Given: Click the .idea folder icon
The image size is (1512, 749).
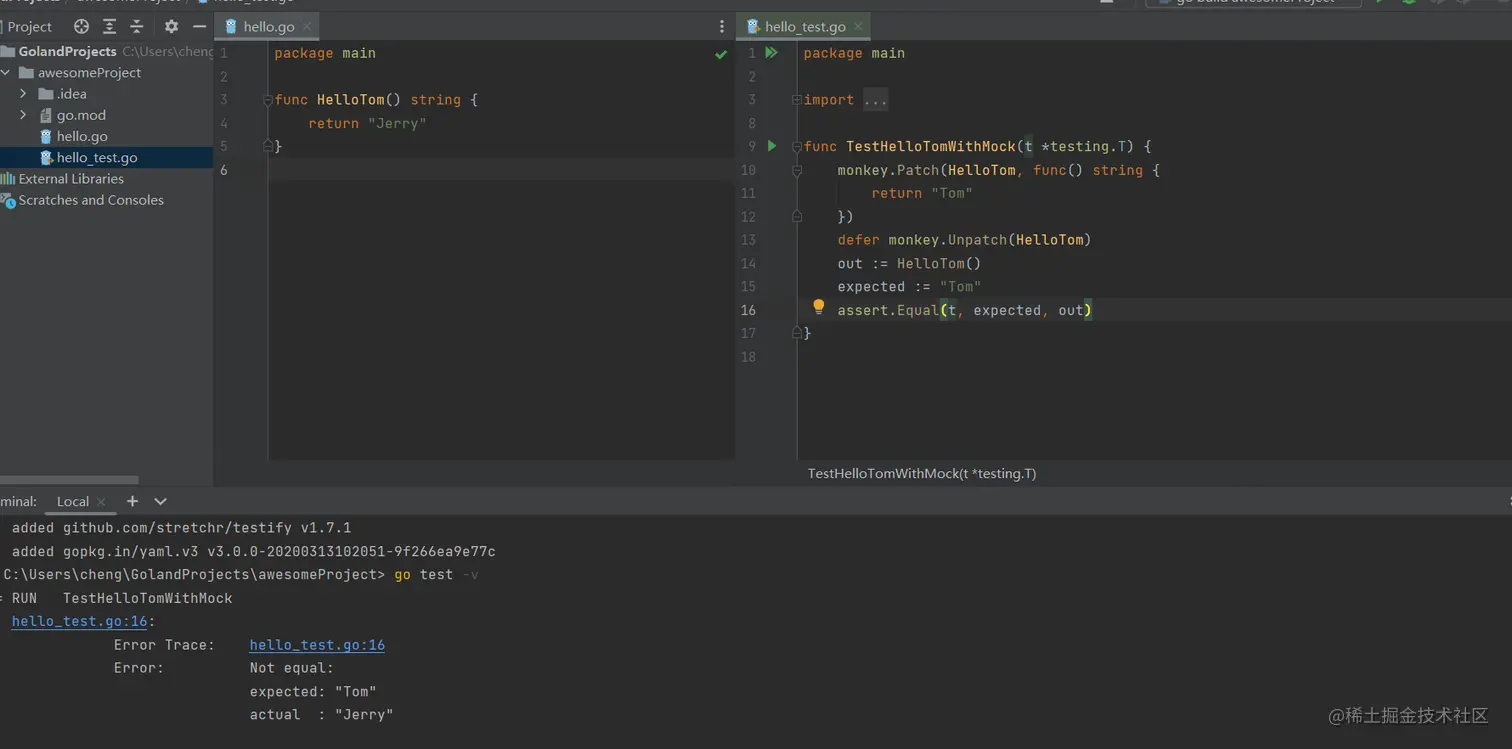Looking at the screenshot, I should pos(46,94).
